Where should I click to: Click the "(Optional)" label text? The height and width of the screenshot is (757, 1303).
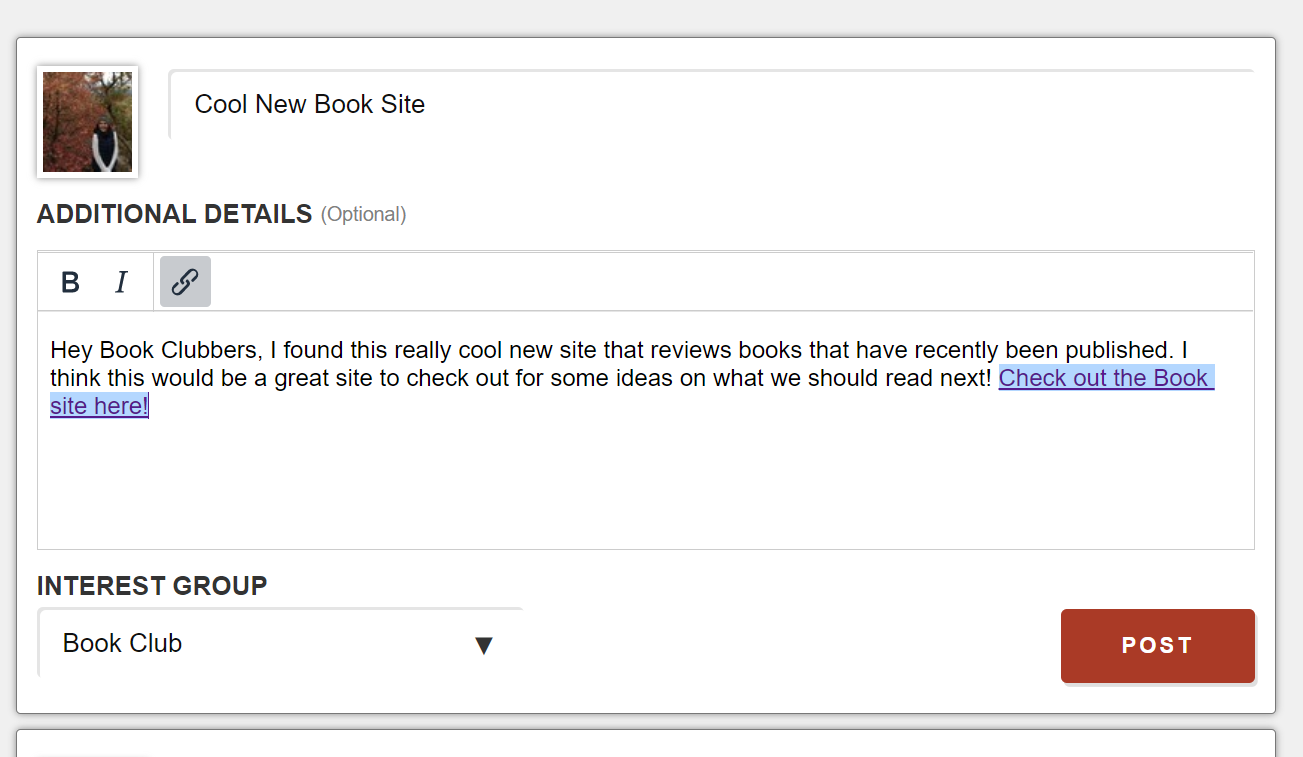tap(363, 215)
